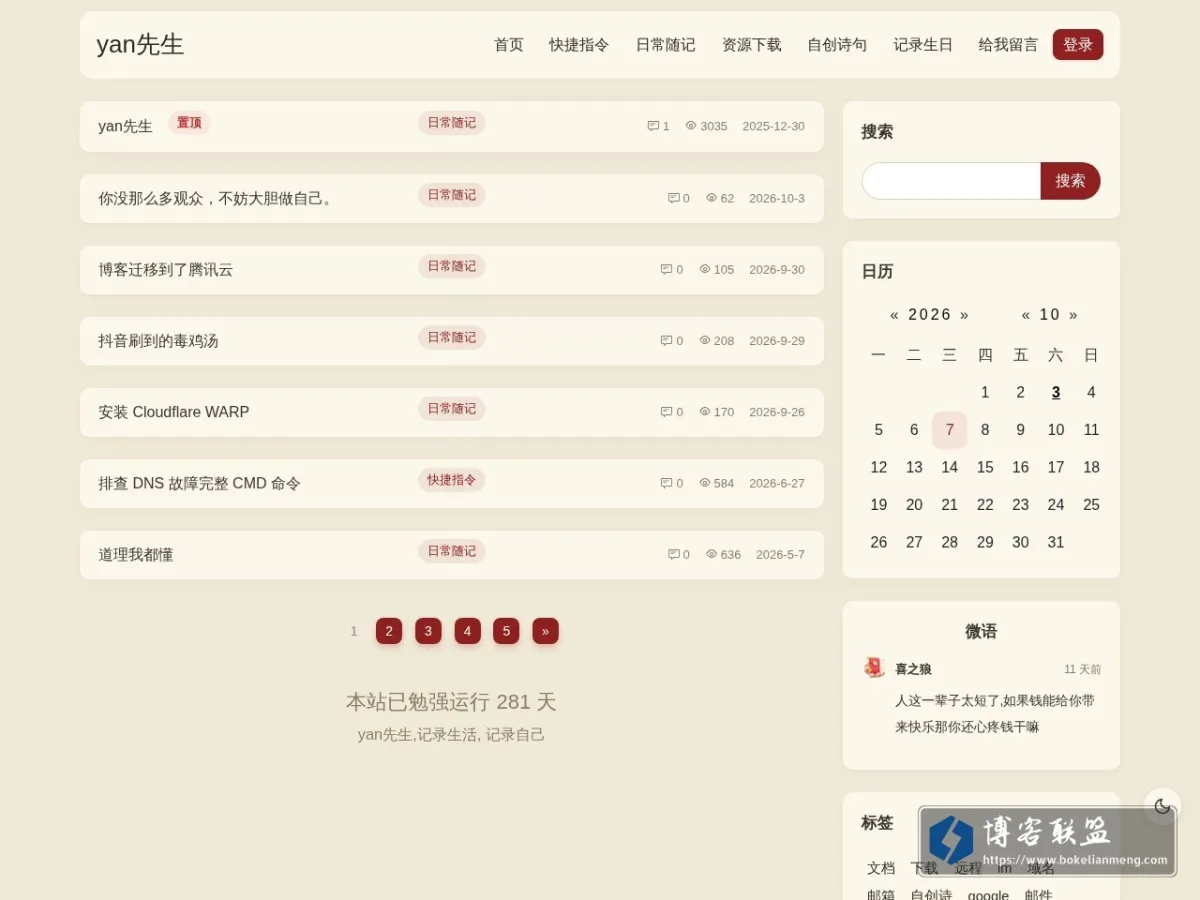The height and width of the screenshot is (900, 1200).
Task: Click the date 2026-10-3
Action: point(777,198)
